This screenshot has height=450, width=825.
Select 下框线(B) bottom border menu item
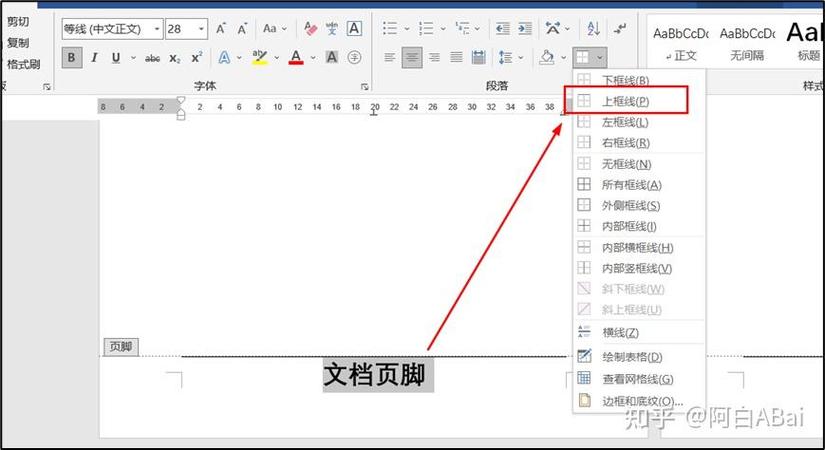click(638, 79)
